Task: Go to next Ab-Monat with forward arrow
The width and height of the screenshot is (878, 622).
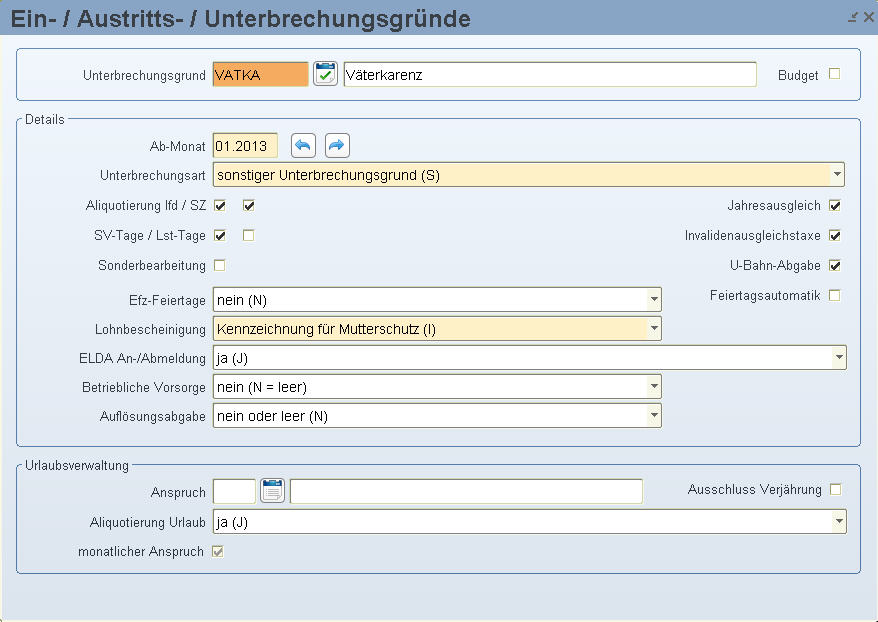Action: 337,146
